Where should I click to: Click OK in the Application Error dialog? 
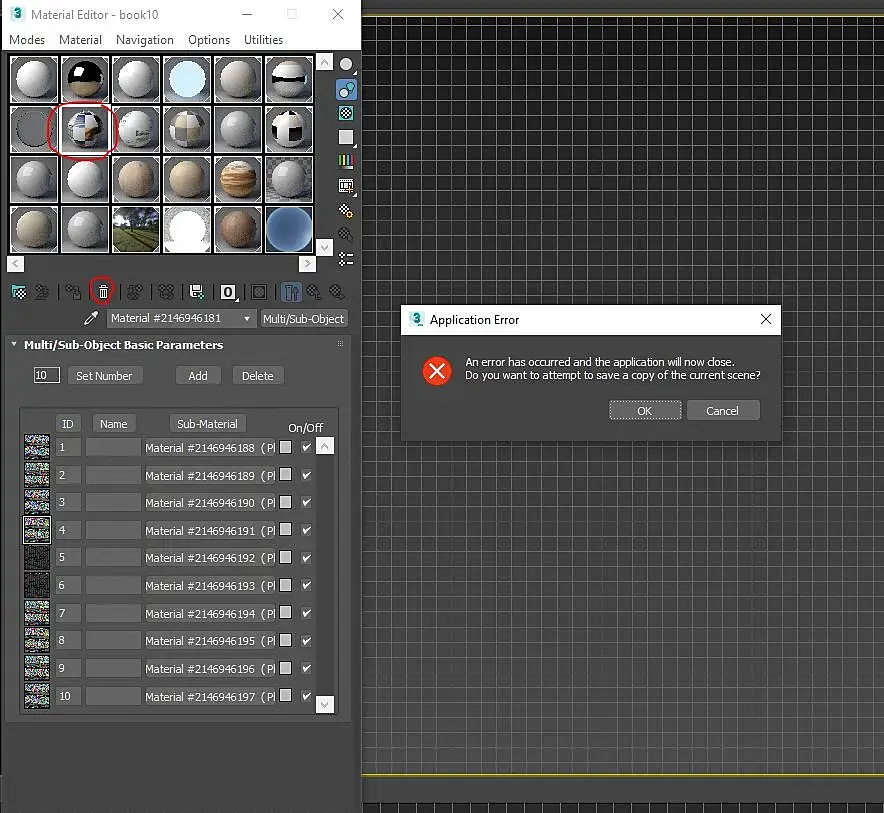click(645, 411)
